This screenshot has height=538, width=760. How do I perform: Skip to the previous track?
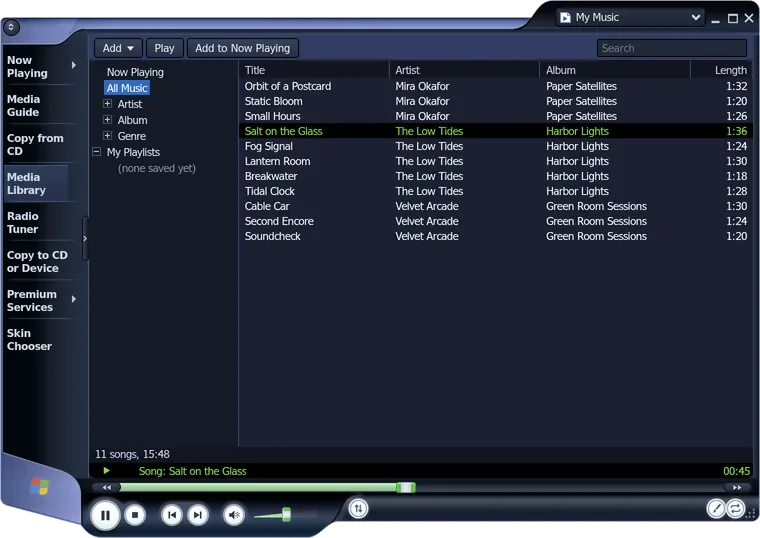(x=172, y=515)
